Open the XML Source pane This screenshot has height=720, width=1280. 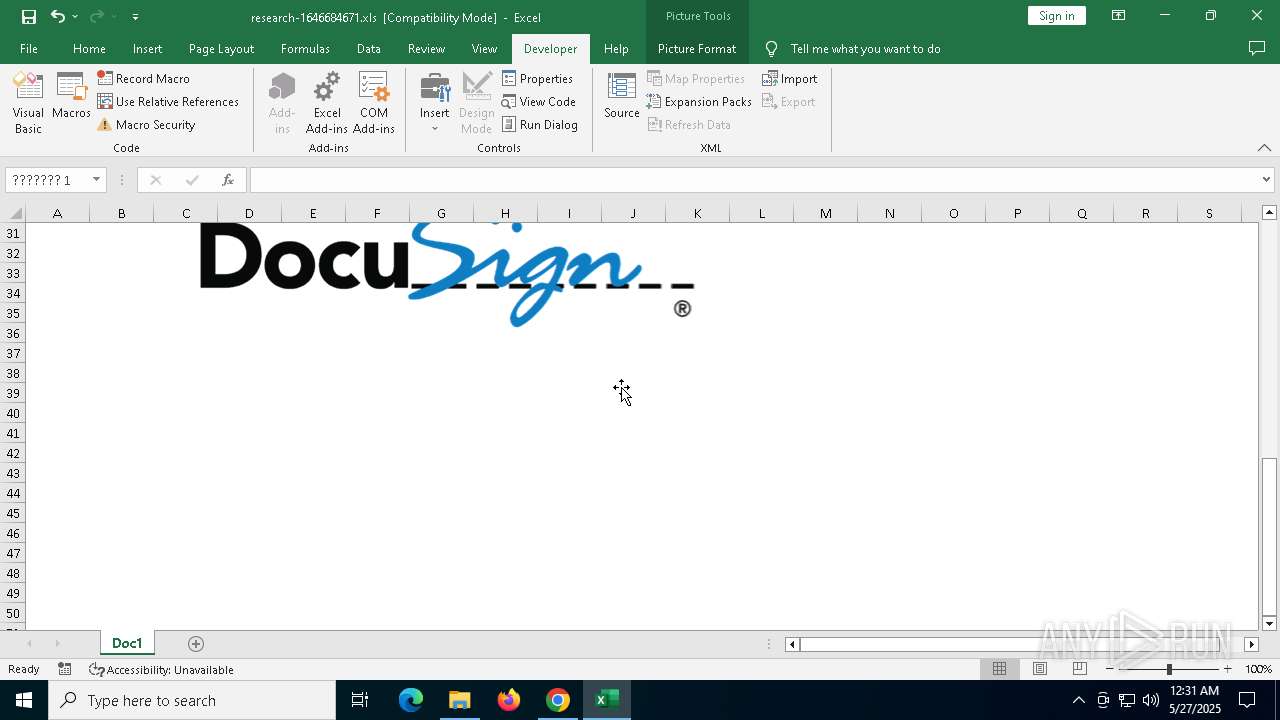[x=622, y=97]
